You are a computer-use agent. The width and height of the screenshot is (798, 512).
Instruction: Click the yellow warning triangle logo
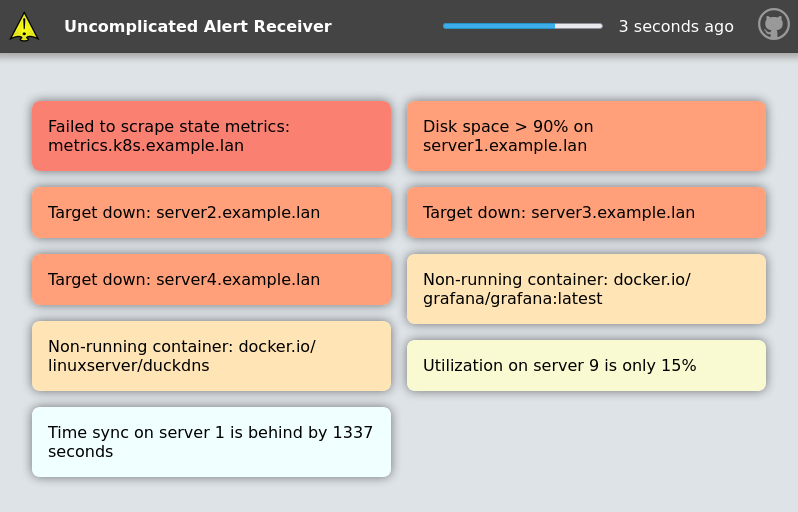pos(24,27)
